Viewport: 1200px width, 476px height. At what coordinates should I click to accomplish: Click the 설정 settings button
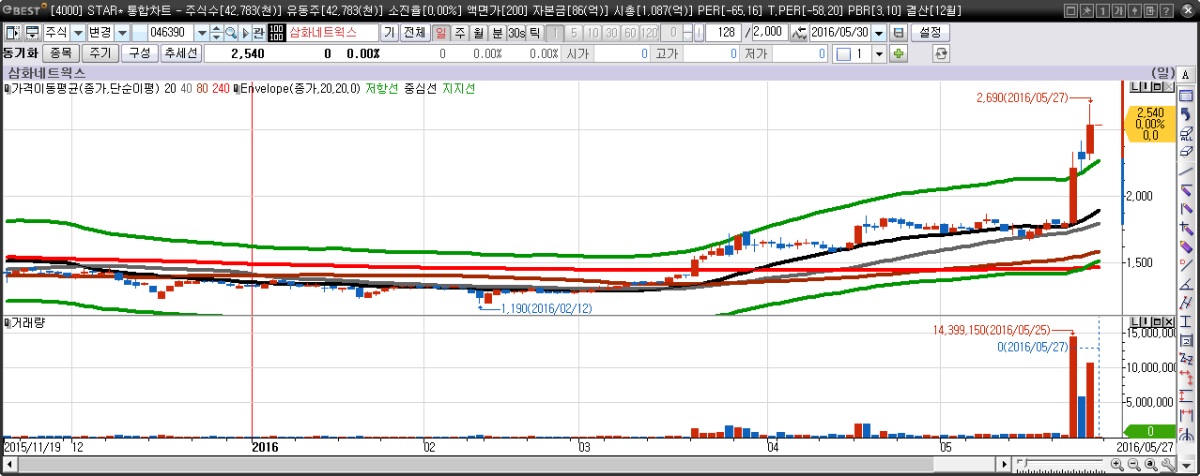[930, 33]
